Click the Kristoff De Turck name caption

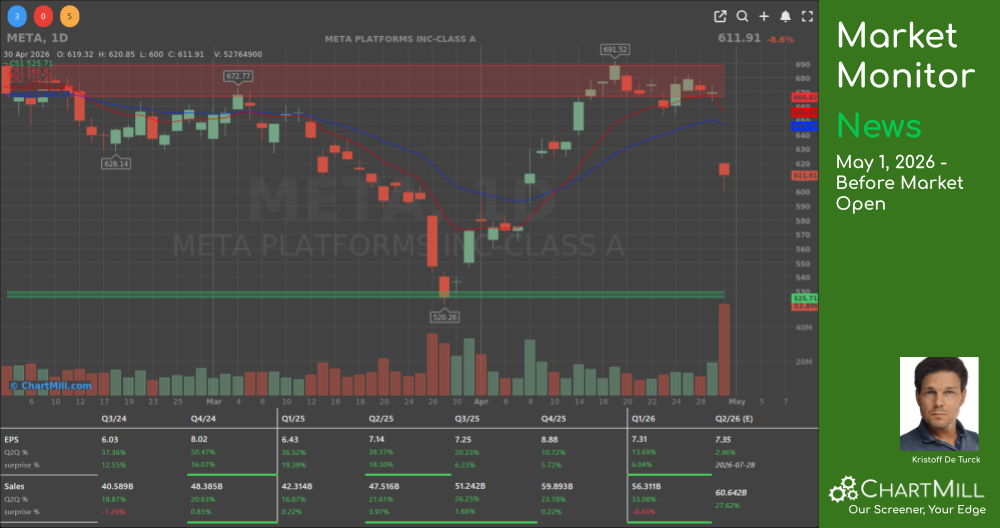[x=946, y=459]
